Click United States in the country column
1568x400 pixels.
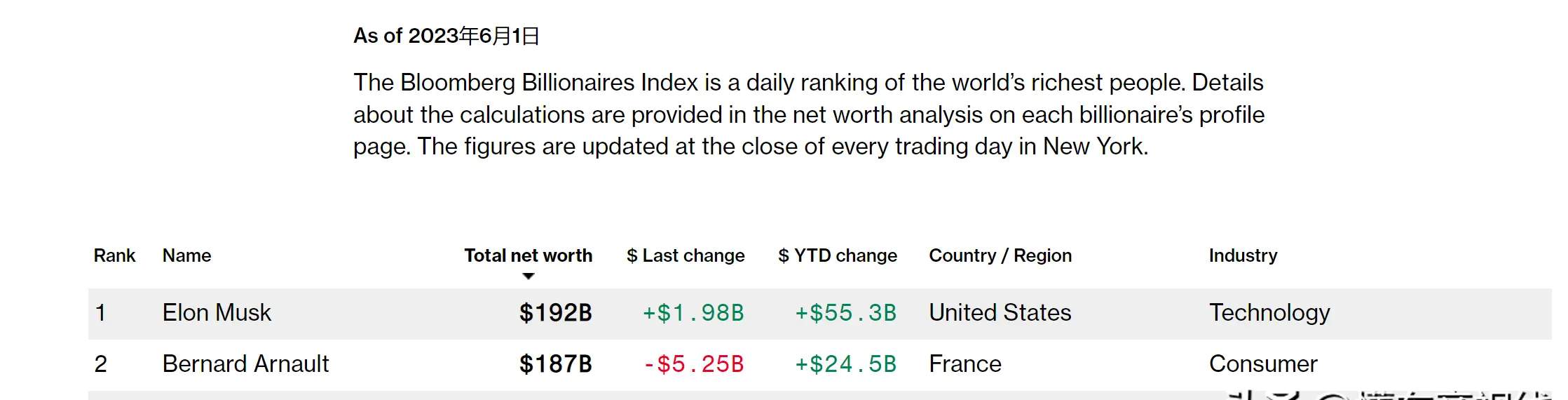[1000, 312]
